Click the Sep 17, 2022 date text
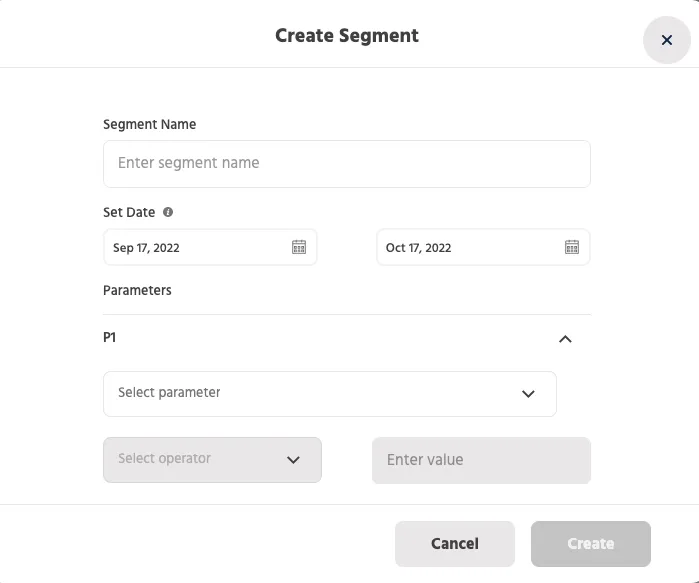 click(x=146, y=248)
